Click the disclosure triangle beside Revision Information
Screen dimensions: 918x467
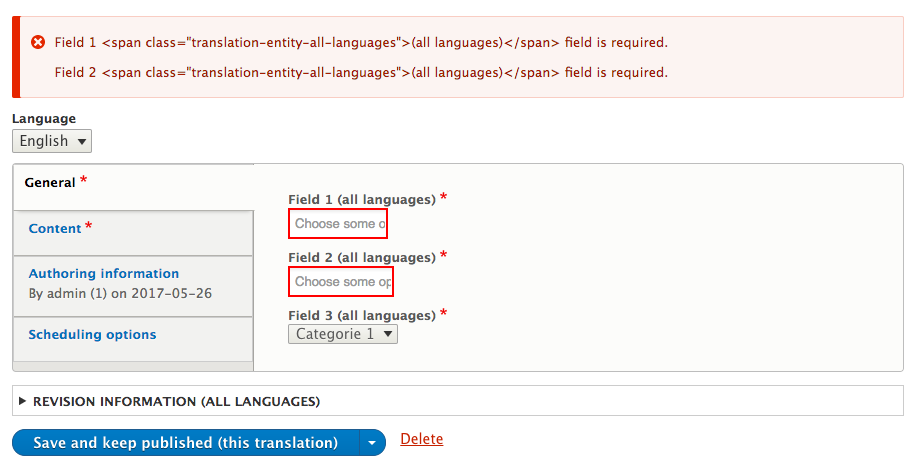(x=23, y=401)
